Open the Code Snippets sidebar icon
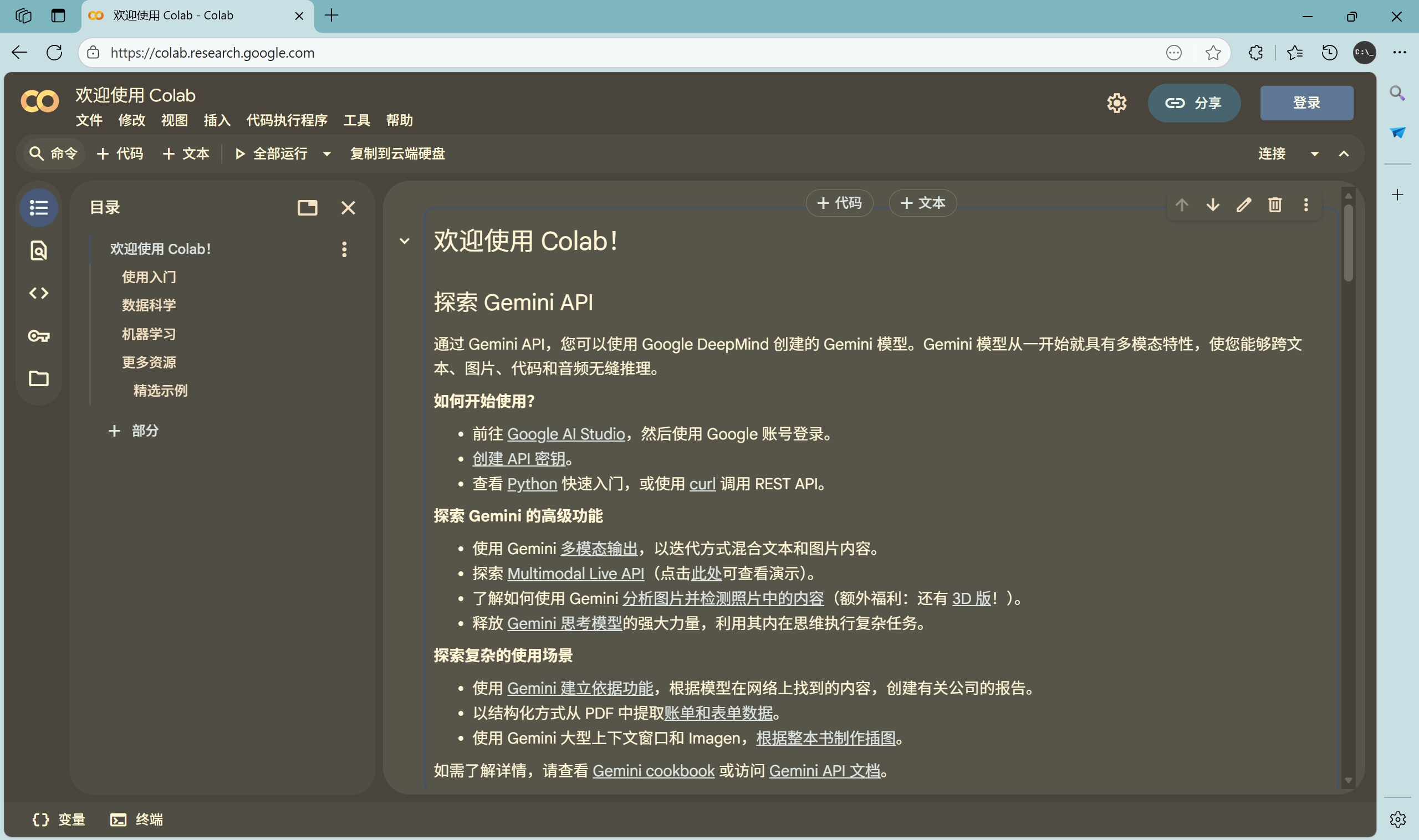 (x=38, y=293)
